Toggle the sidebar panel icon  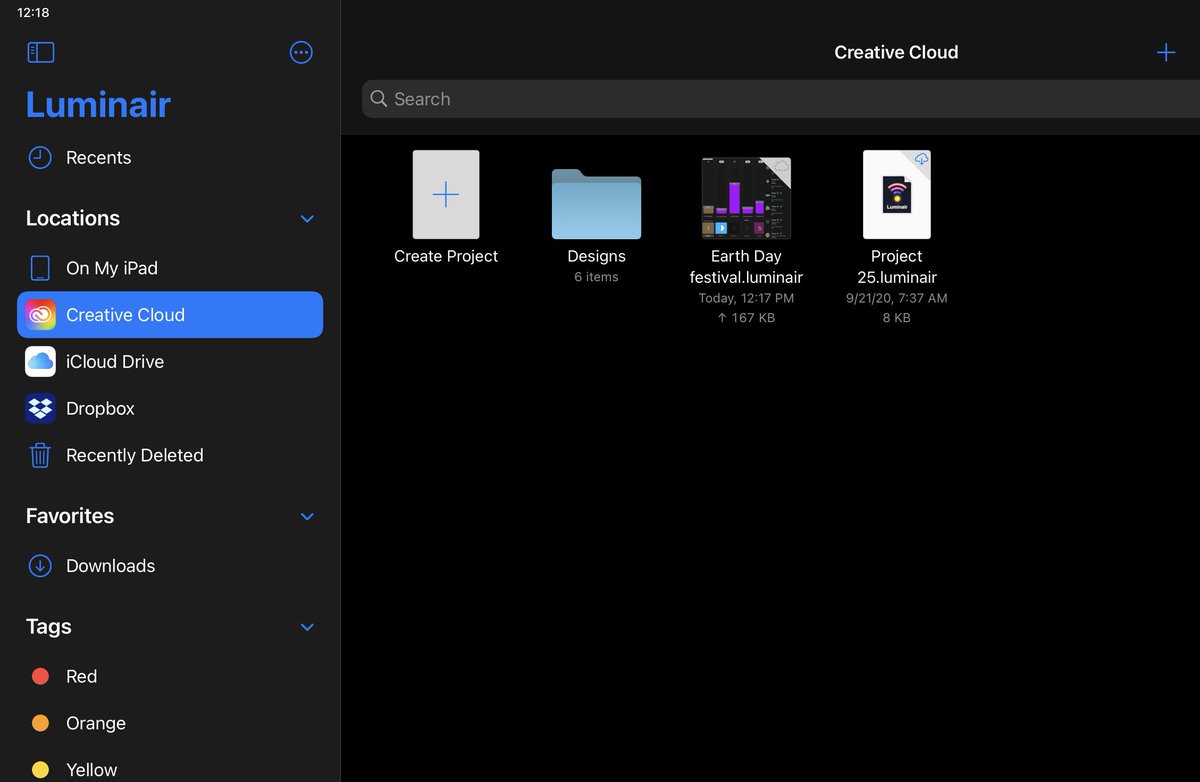41,53
